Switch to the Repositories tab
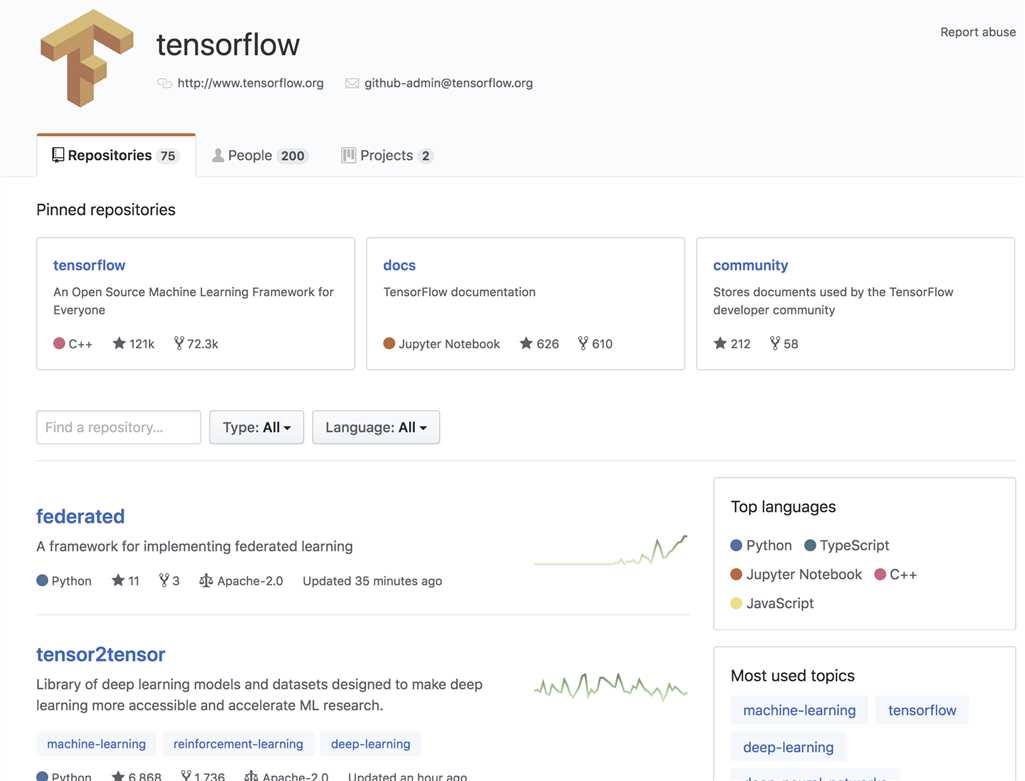1025x781 pixels. coord(116,155)
